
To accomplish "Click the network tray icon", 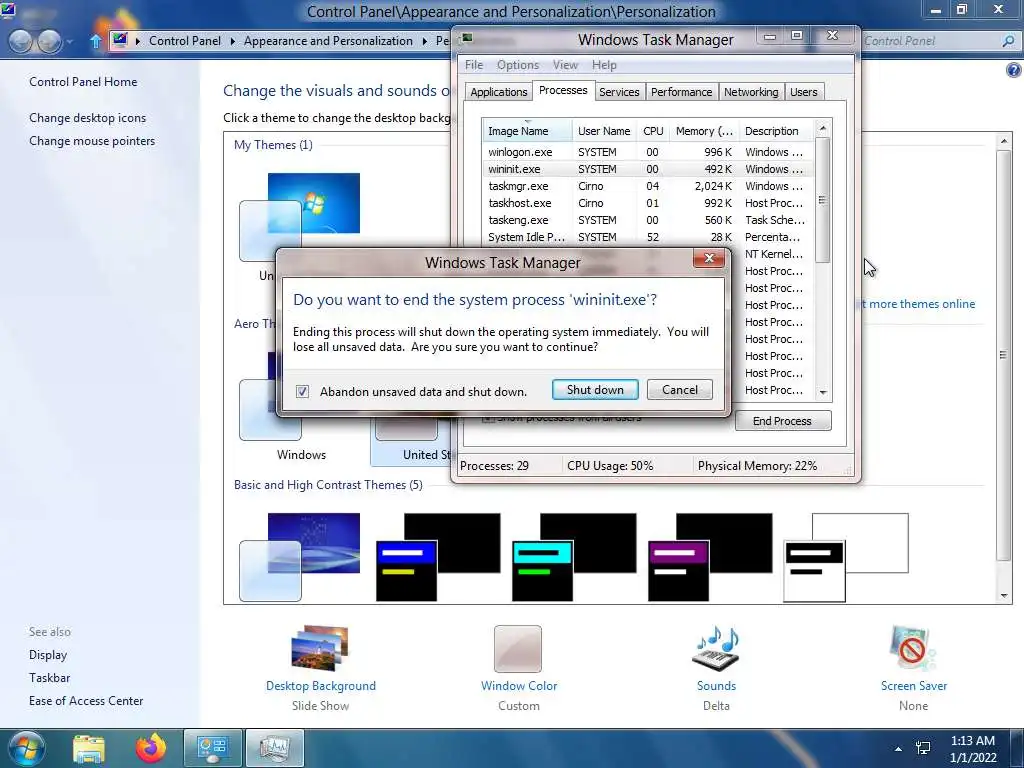I will [923, 748].
